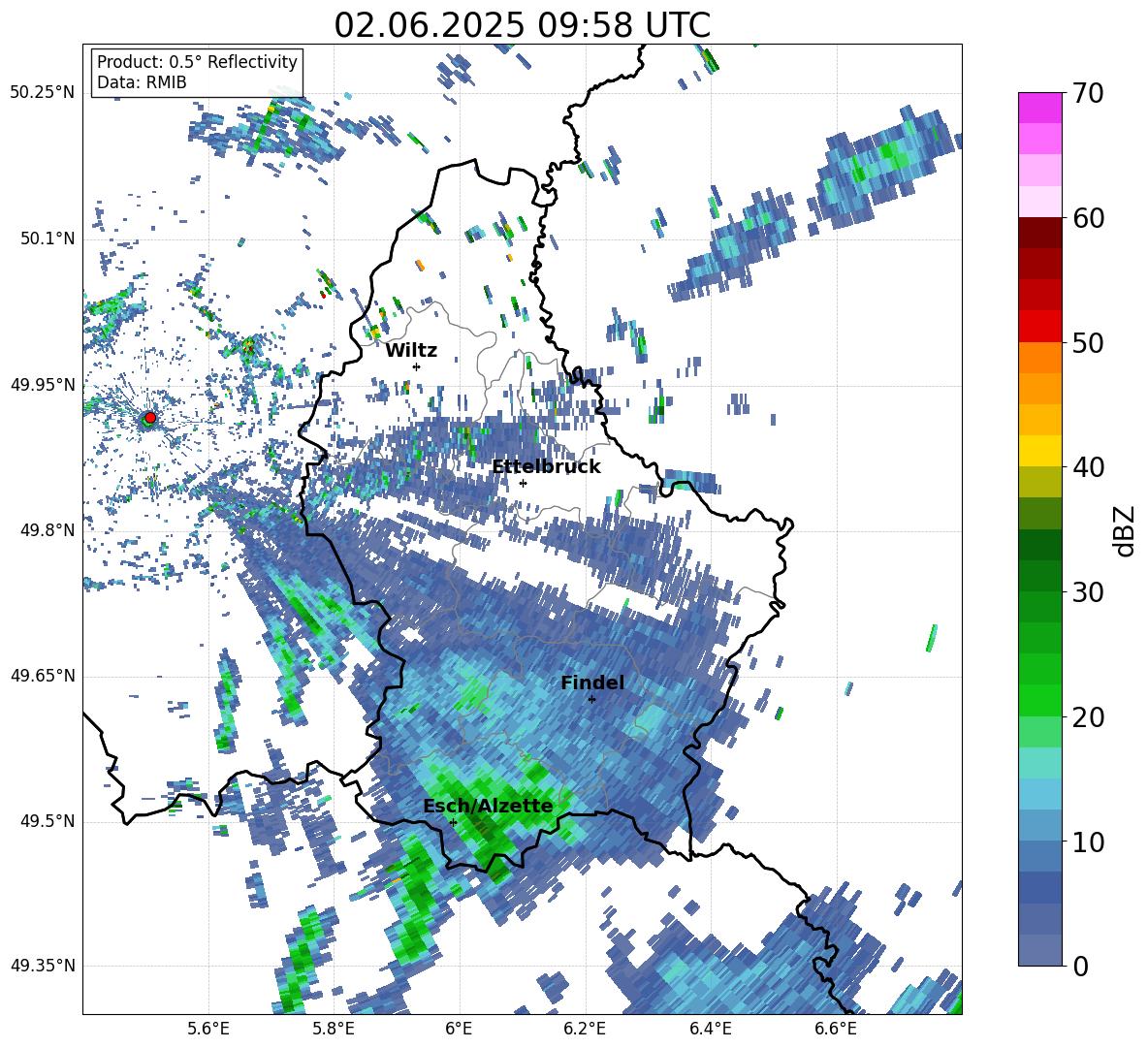The width and height of the screenshot is (1148, 1048).
Task: Select the Ettelbruck city label
Action: 546,467
